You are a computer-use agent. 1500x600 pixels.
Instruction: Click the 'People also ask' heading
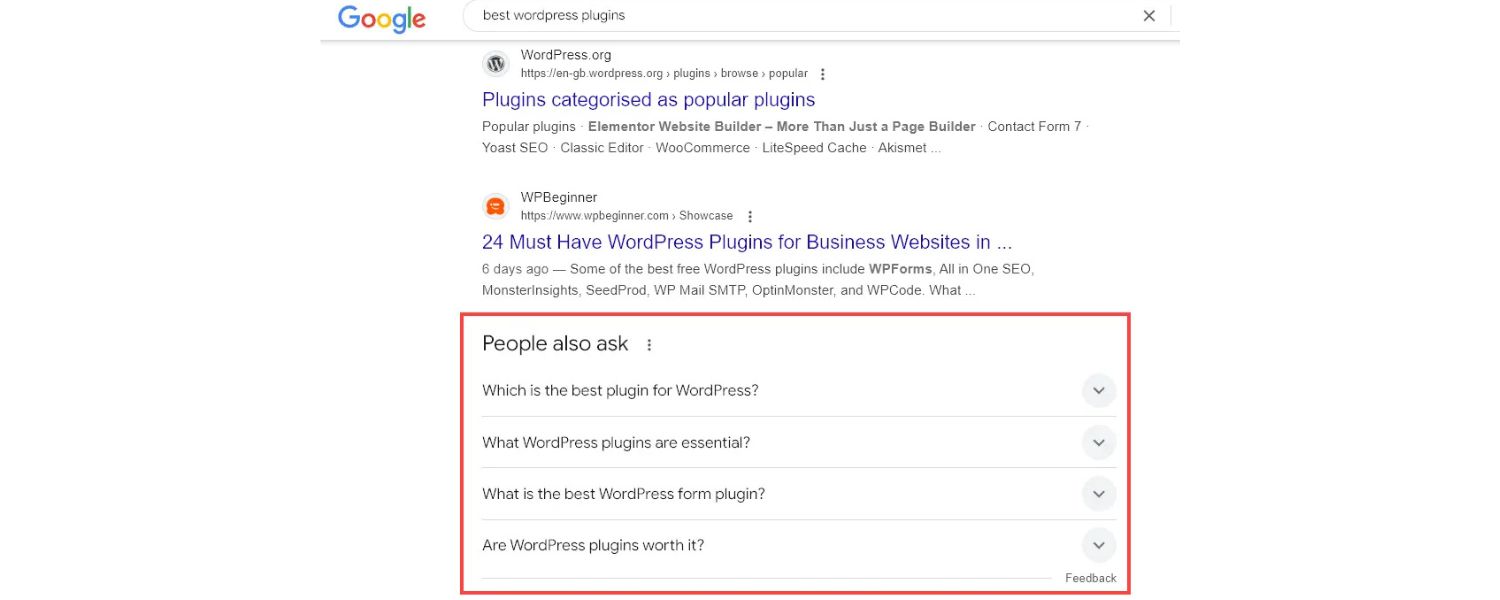pyautogui.click(x=555, y=343)
